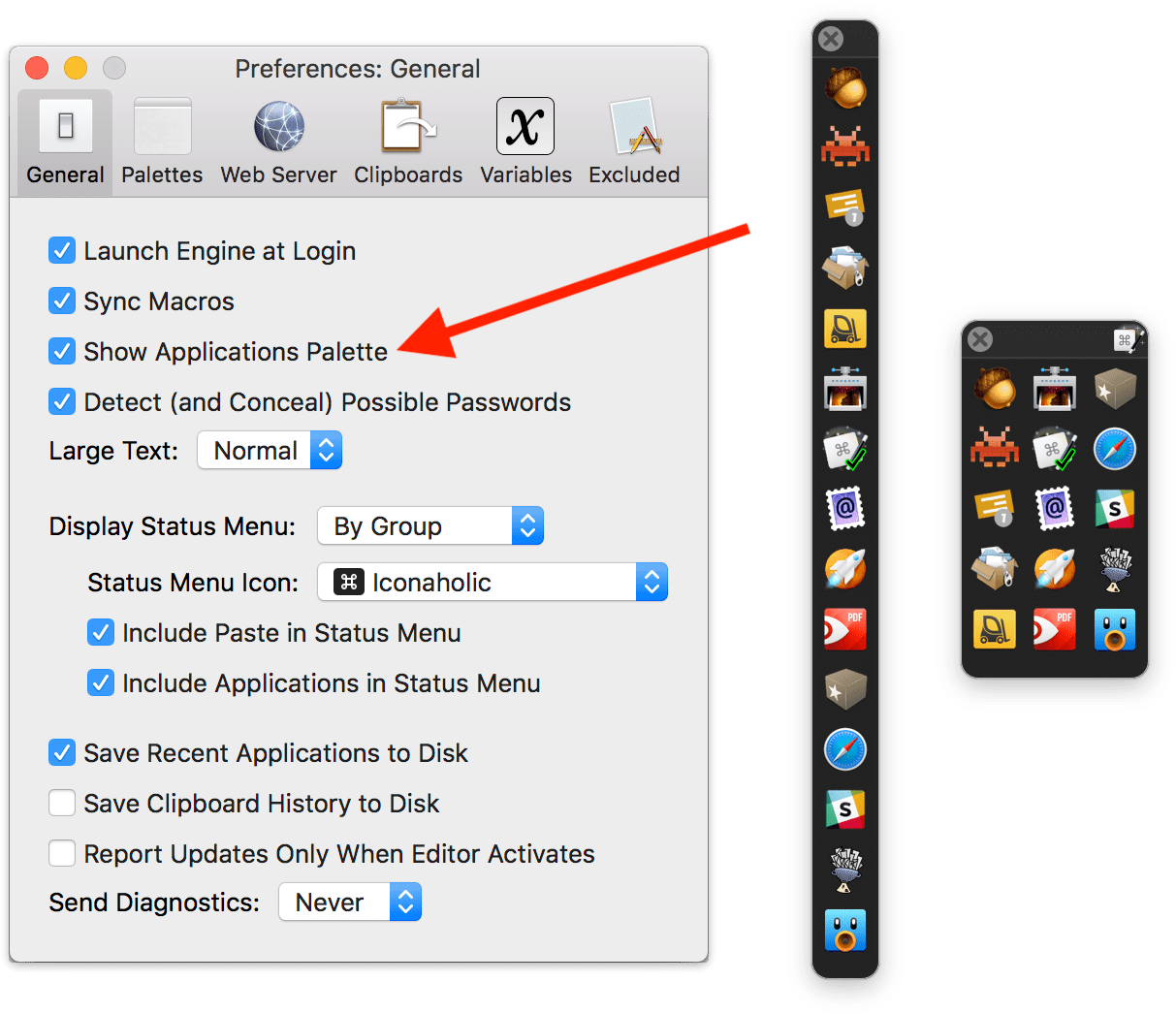Select the command-key green checkmark icon in tall palette
Image resolution: width=1176 pixels, height=1014 pixels.
click(x=845, y=449)
